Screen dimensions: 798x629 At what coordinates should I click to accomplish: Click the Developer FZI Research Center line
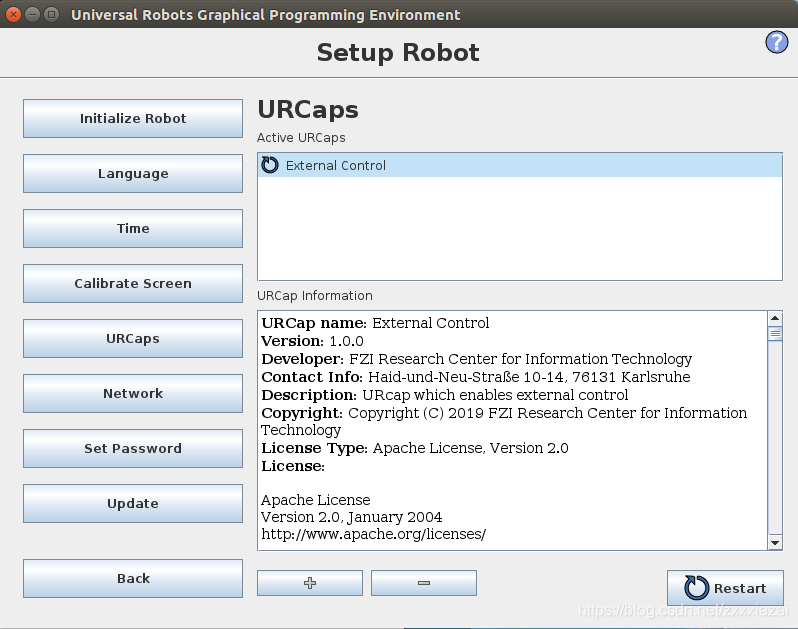click(x=476, y=359)
